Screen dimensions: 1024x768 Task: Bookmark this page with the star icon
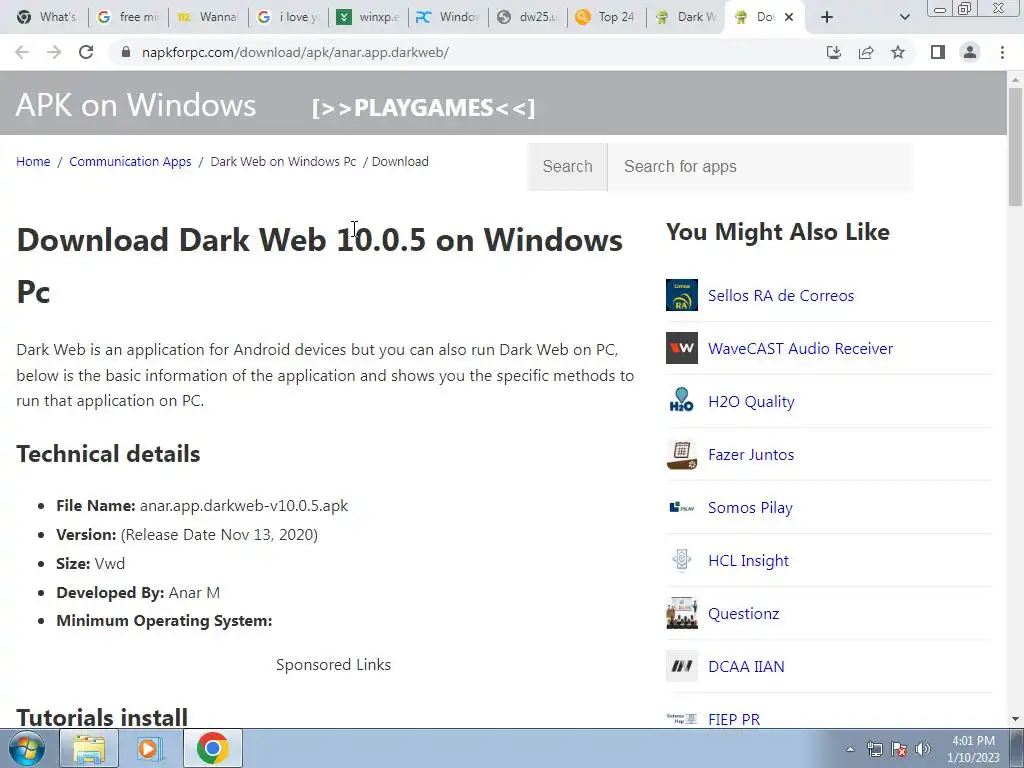click(898, 52)
